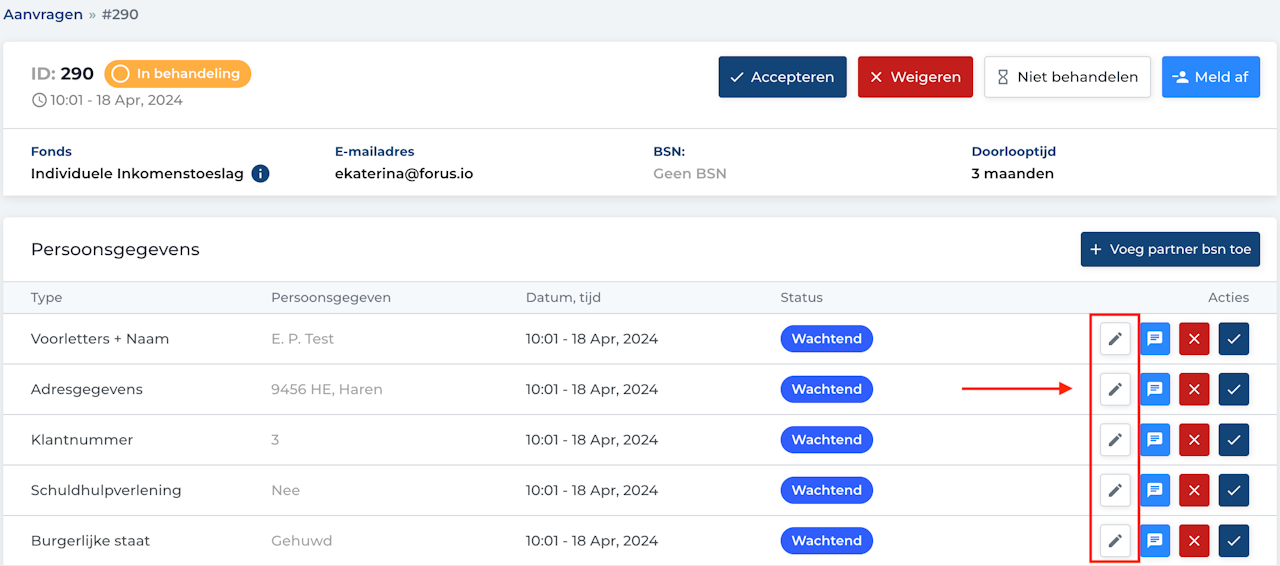Image resolution: width=1280 pixels, height=566 pixels.
Task: Open comment for Adresgegevens row
Action: (1155, 389)
